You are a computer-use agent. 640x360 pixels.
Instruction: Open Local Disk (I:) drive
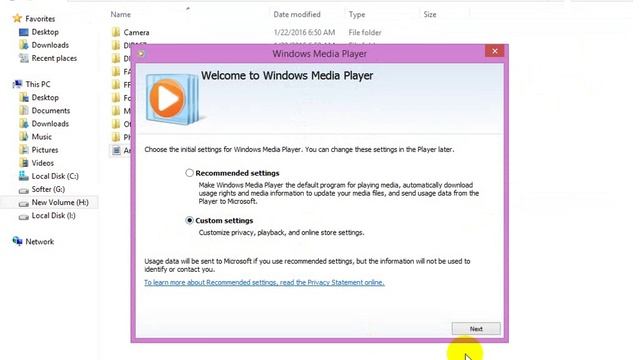pyautogui.click(x=53, y=215)
